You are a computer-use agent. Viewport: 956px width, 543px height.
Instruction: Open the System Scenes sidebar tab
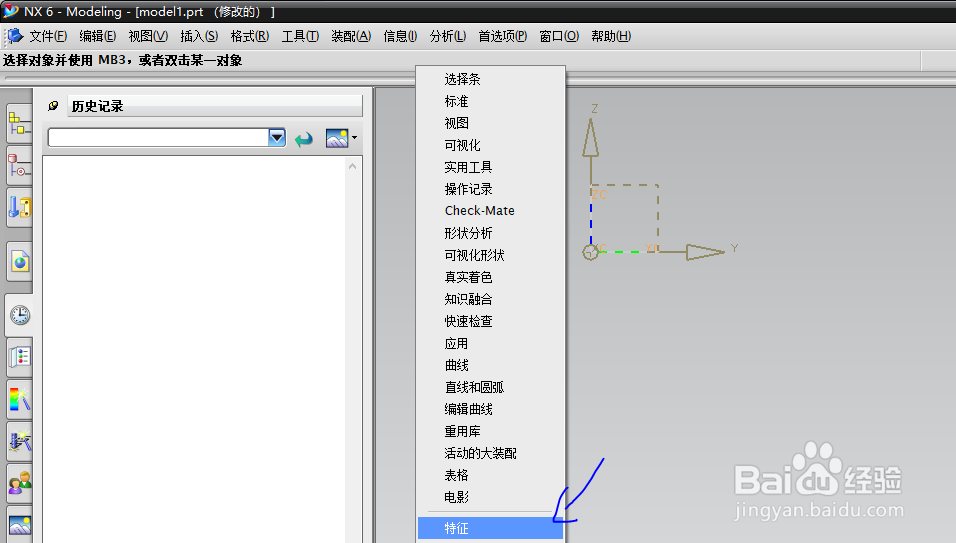click(19, 524)
